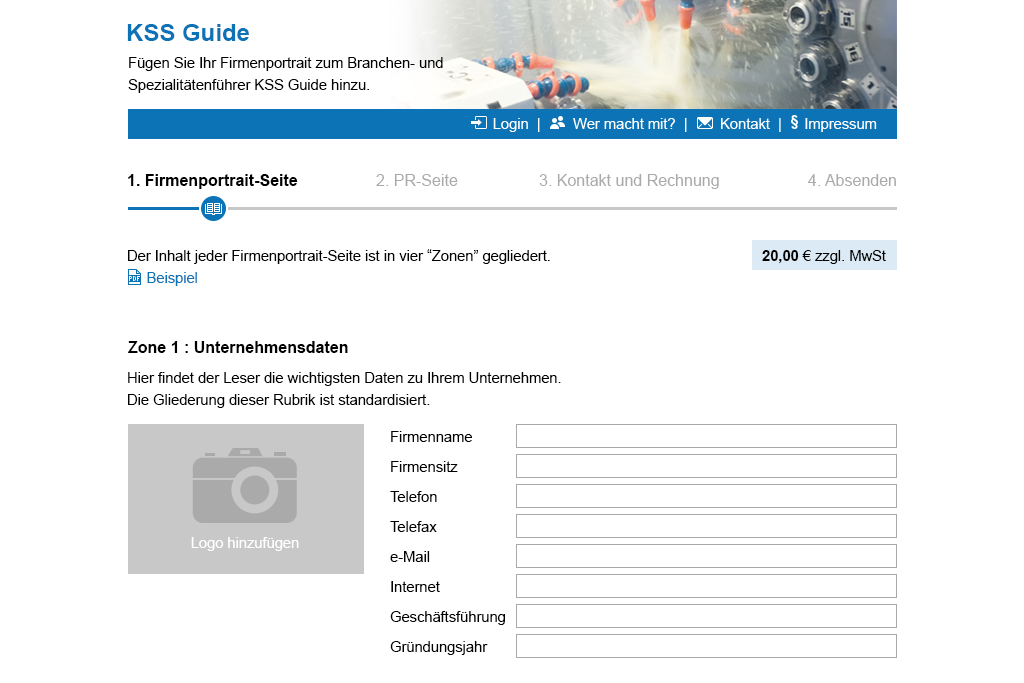Click the book icon progress marker
The width and height of the screenshot is (1024, 683).
213,208
